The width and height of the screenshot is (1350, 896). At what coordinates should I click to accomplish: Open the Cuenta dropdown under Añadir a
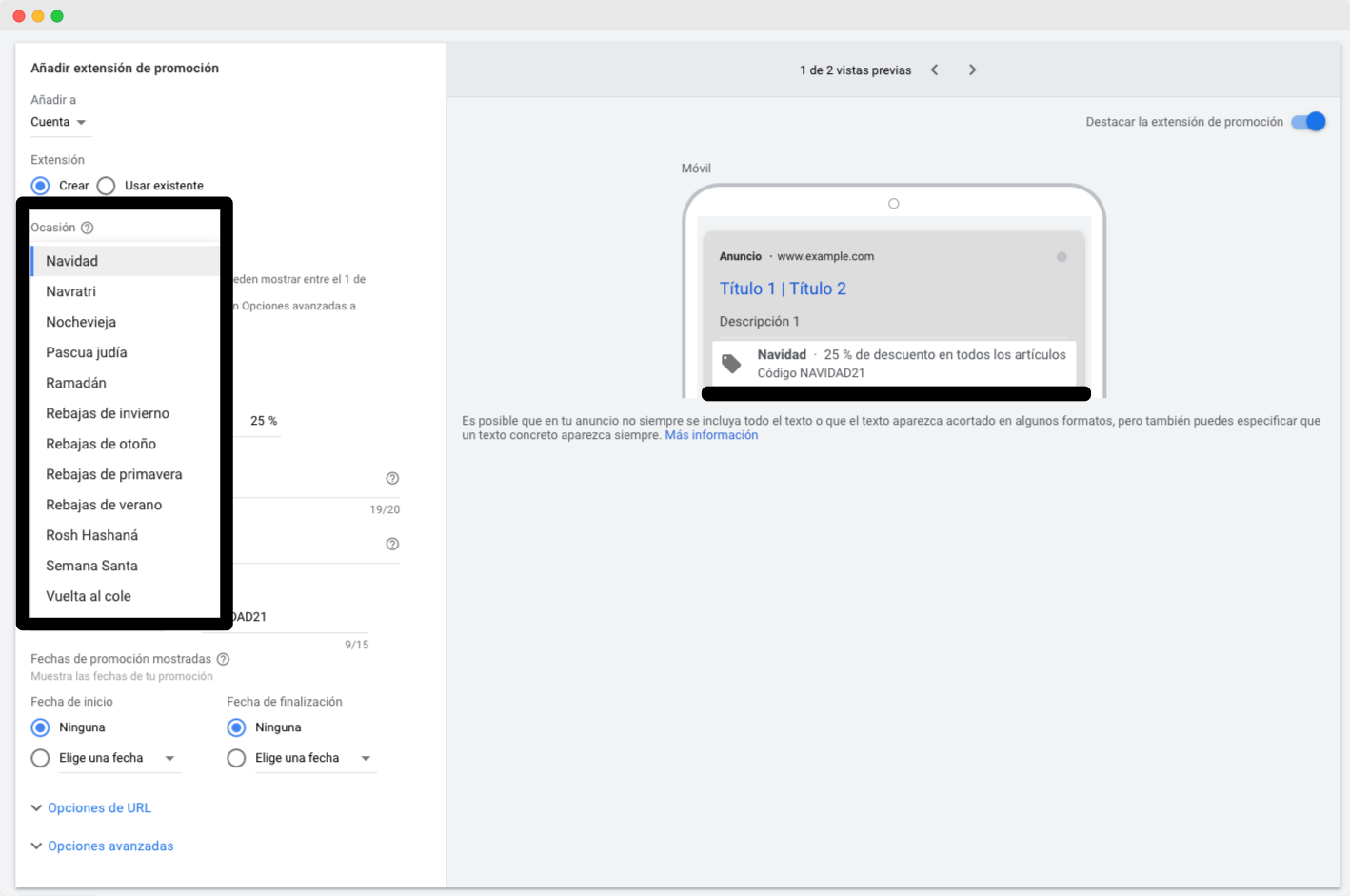(x=59, y=122)
